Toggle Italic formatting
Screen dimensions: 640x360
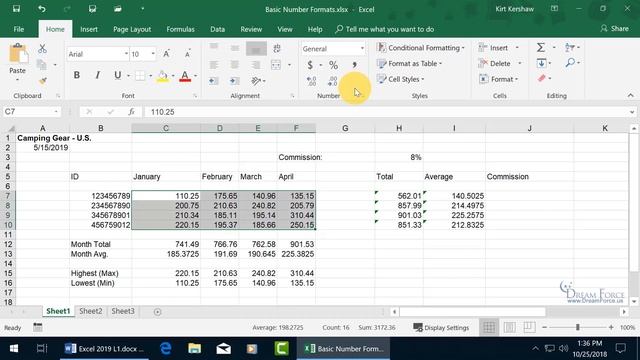(97, 75)
